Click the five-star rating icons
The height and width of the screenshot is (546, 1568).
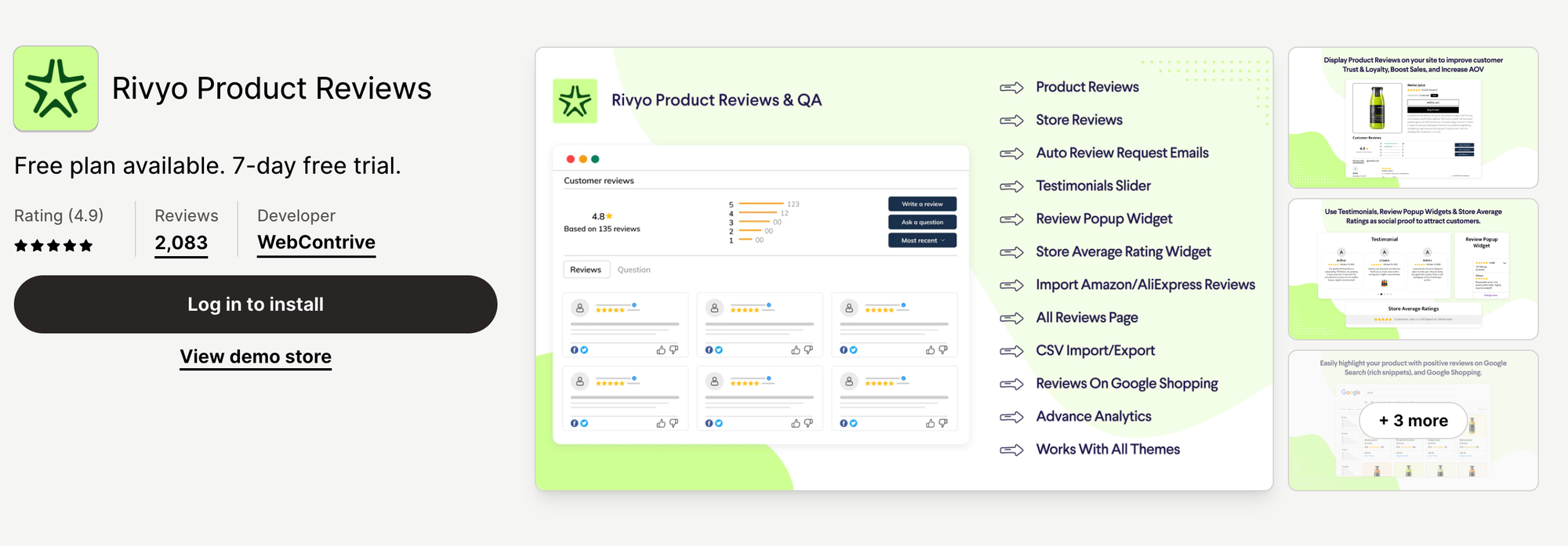coord(53,246)
